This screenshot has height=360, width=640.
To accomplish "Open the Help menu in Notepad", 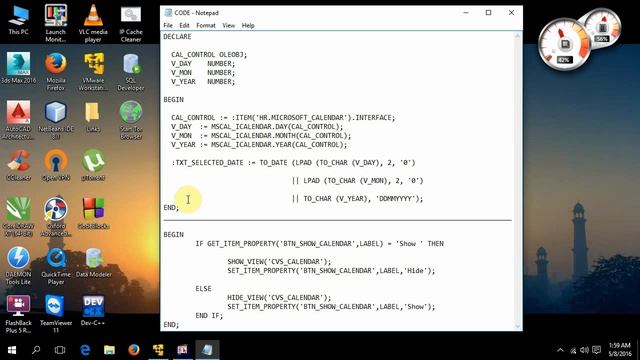I will [248, 25].
